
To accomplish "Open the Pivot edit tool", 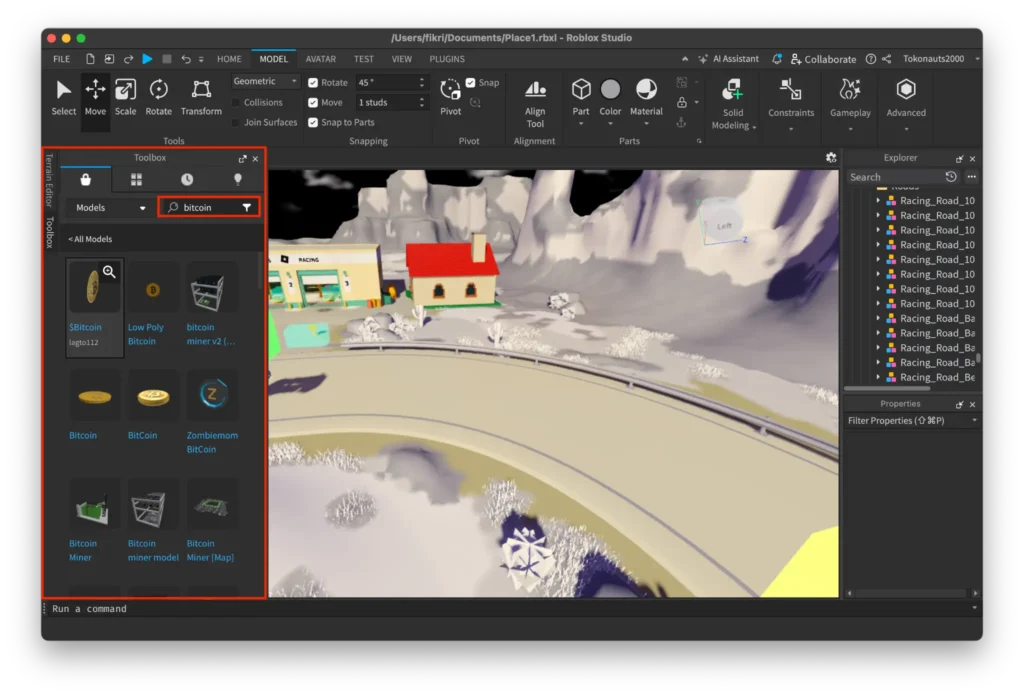I will 451,98.
